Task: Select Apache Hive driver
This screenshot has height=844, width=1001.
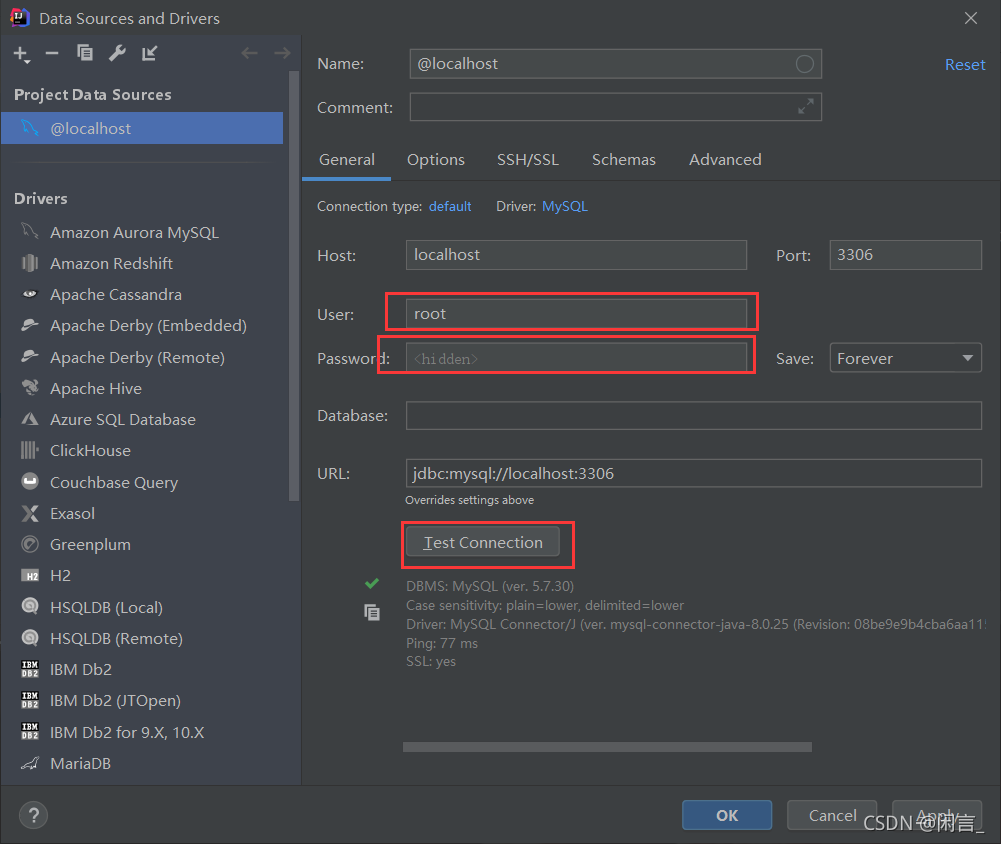Action: coord(96,388)
